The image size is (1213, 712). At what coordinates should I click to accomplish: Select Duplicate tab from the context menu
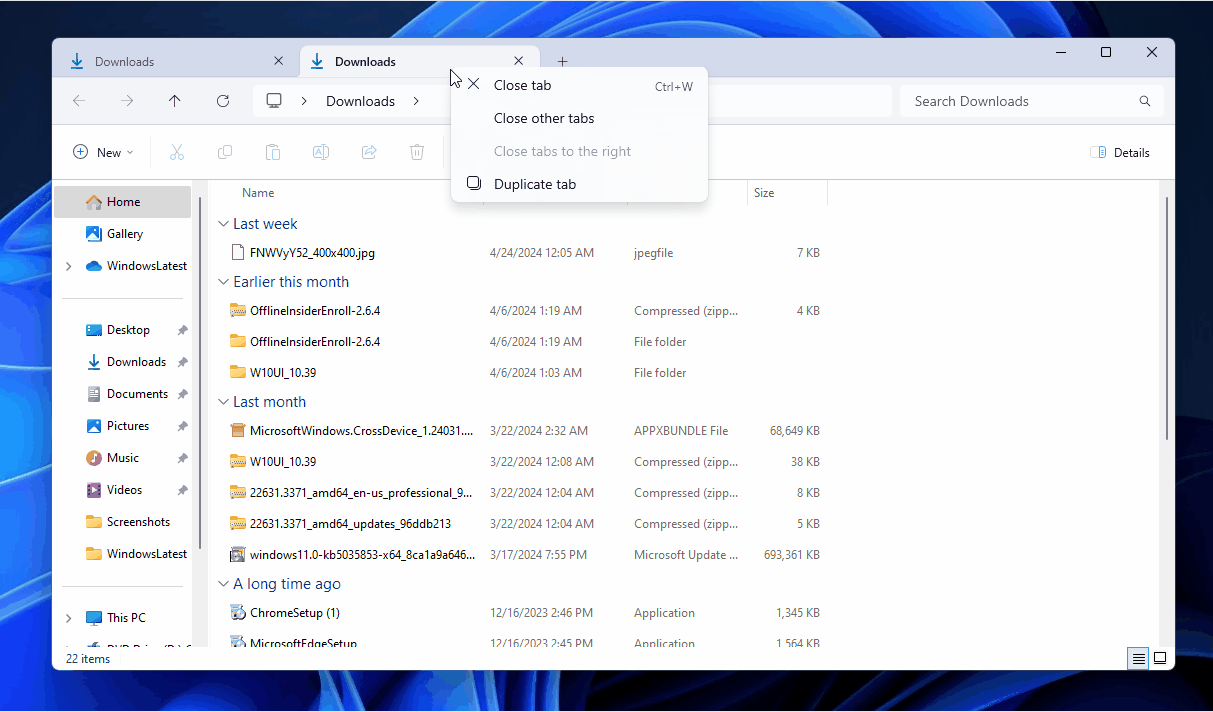(x=535, y=184)
